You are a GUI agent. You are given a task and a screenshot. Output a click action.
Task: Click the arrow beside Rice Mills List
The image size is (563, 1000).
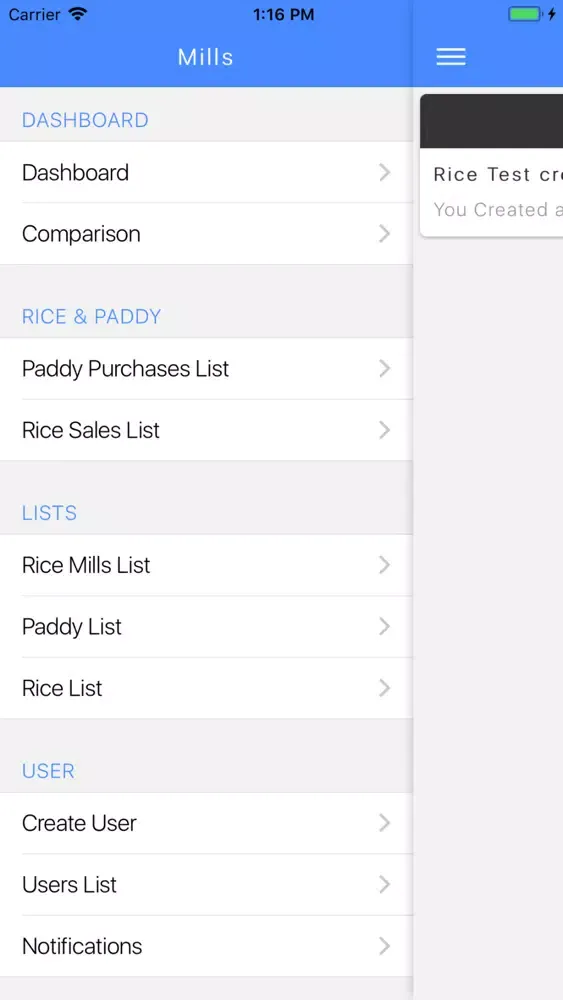pyautogui.click(x=384, y=565)
